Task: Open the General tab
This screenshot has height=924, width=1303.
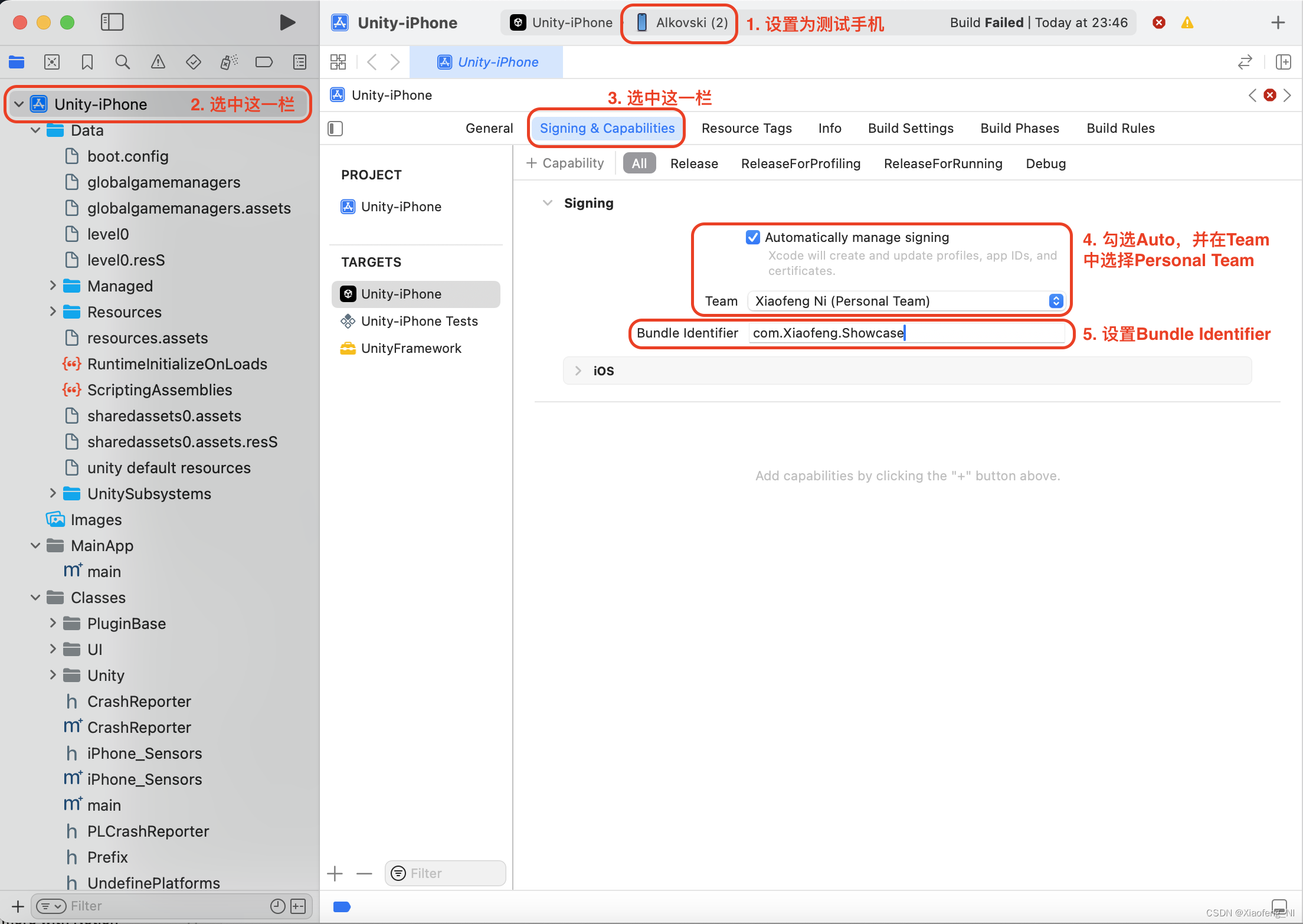Action: pyautogui.click(x=489, y=128)
